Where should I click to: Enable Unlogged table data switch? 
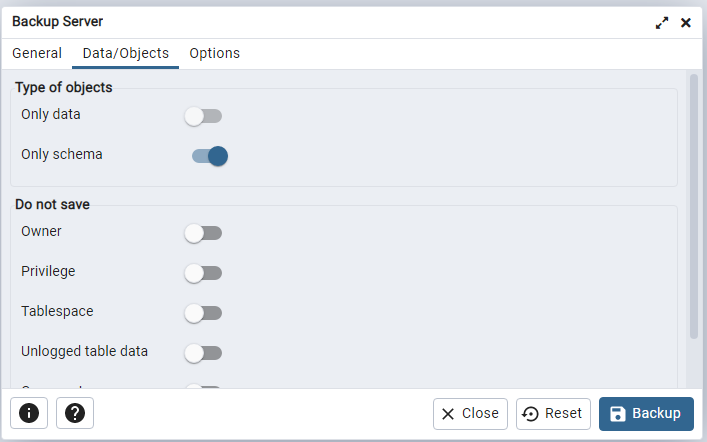[x=203, y=353]
